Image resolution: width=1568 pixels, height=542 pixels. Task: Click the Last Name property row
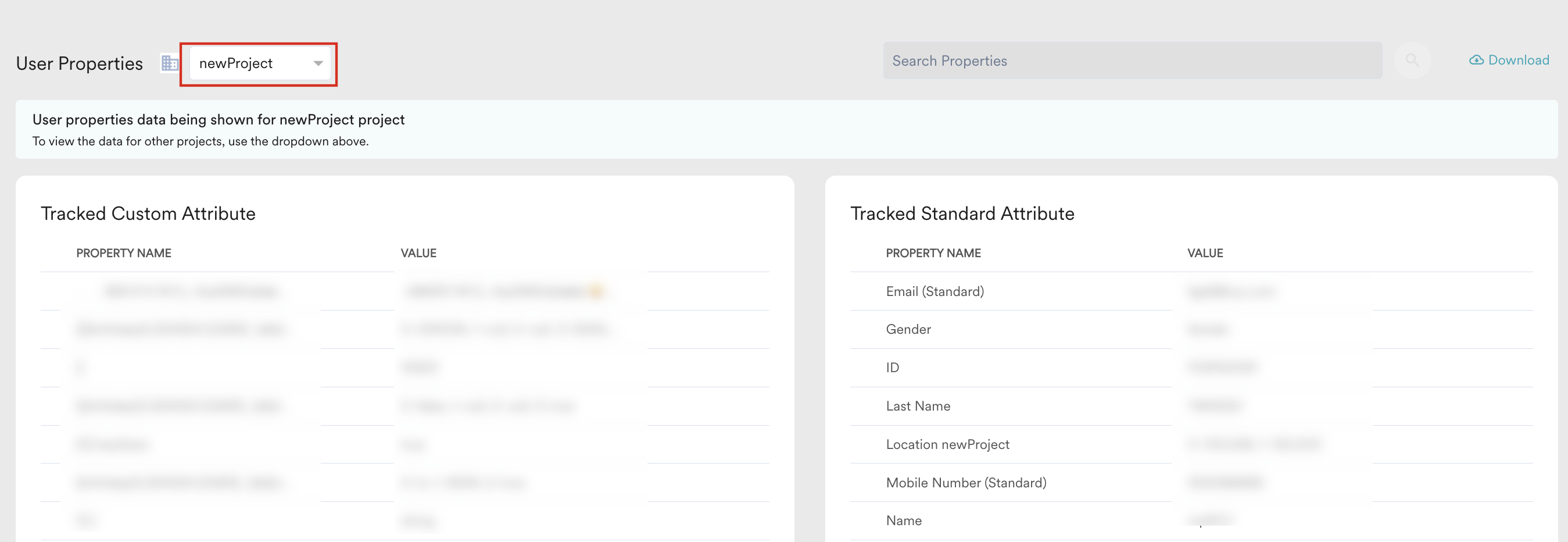point(1191,406)
